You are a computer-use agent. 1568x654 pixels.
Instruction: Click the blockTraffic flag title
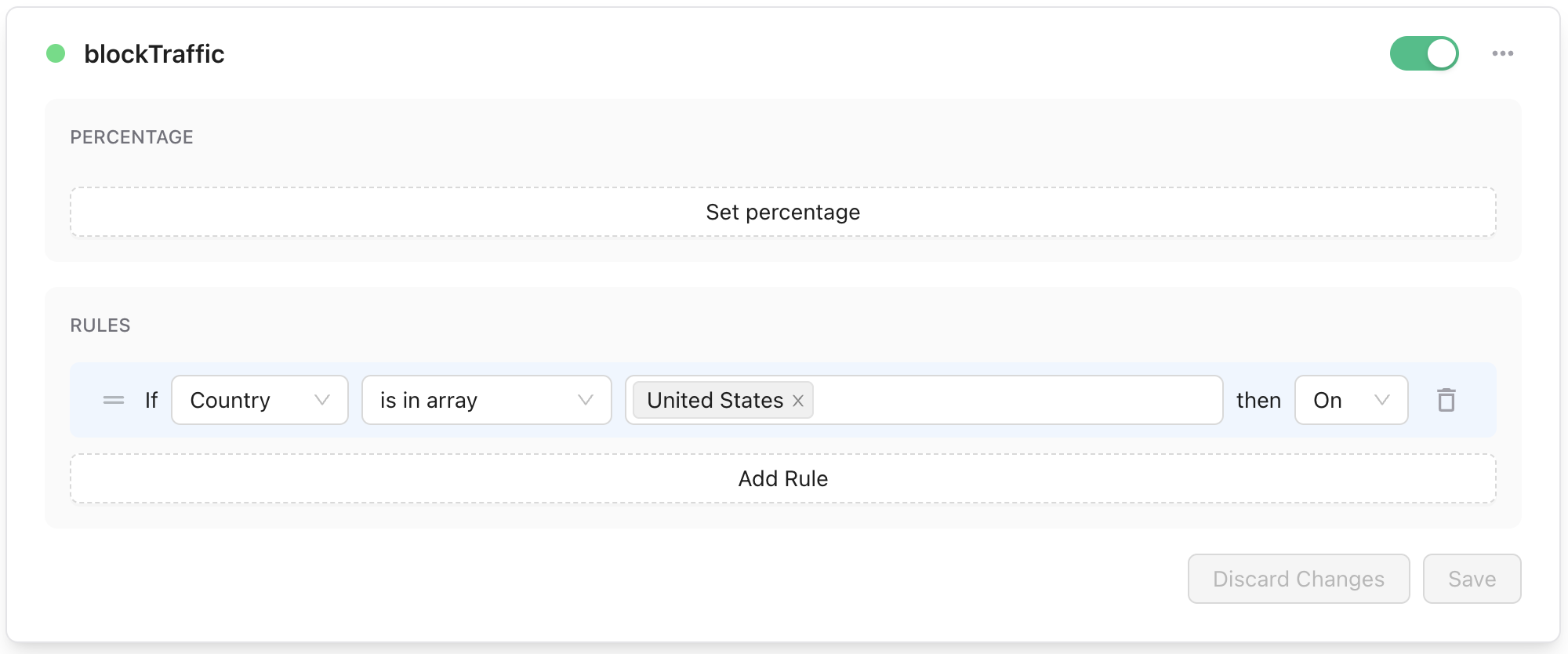[x=154, y=54]
